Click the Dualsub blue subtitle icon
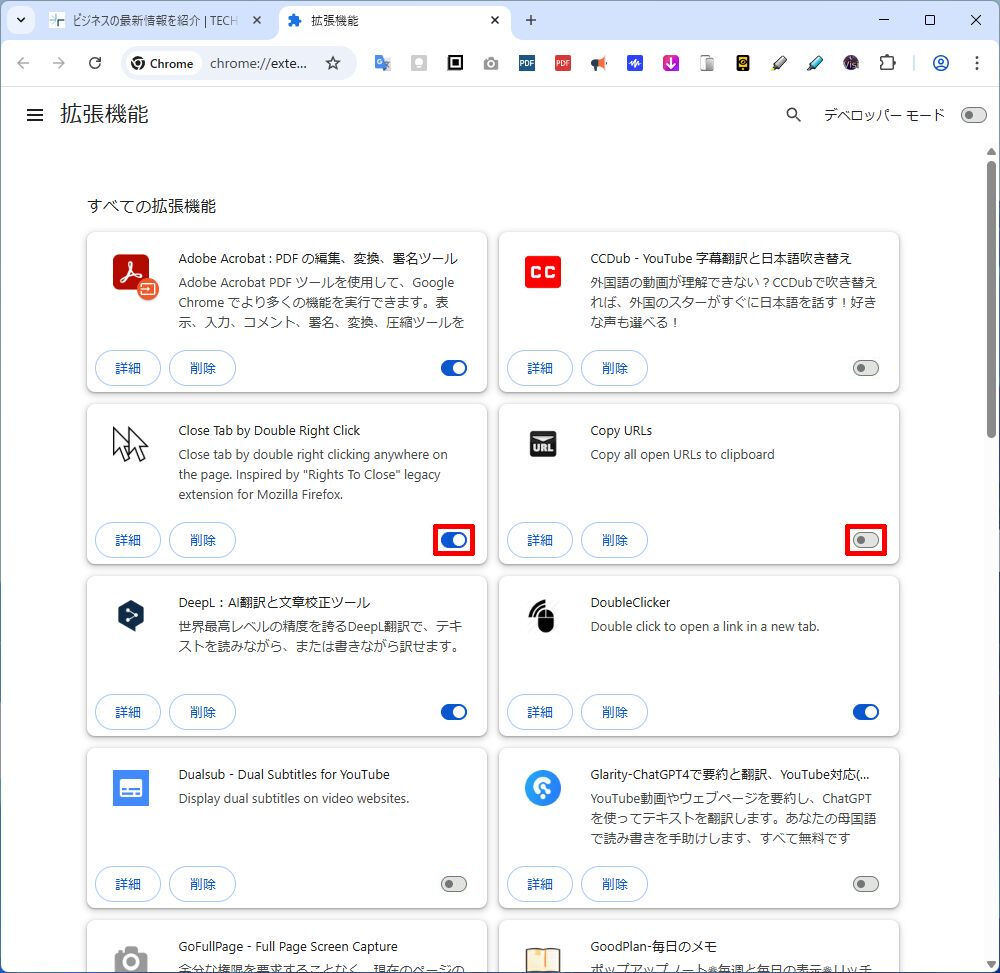This screenshot has height=973, width=1000. (131, 787)
